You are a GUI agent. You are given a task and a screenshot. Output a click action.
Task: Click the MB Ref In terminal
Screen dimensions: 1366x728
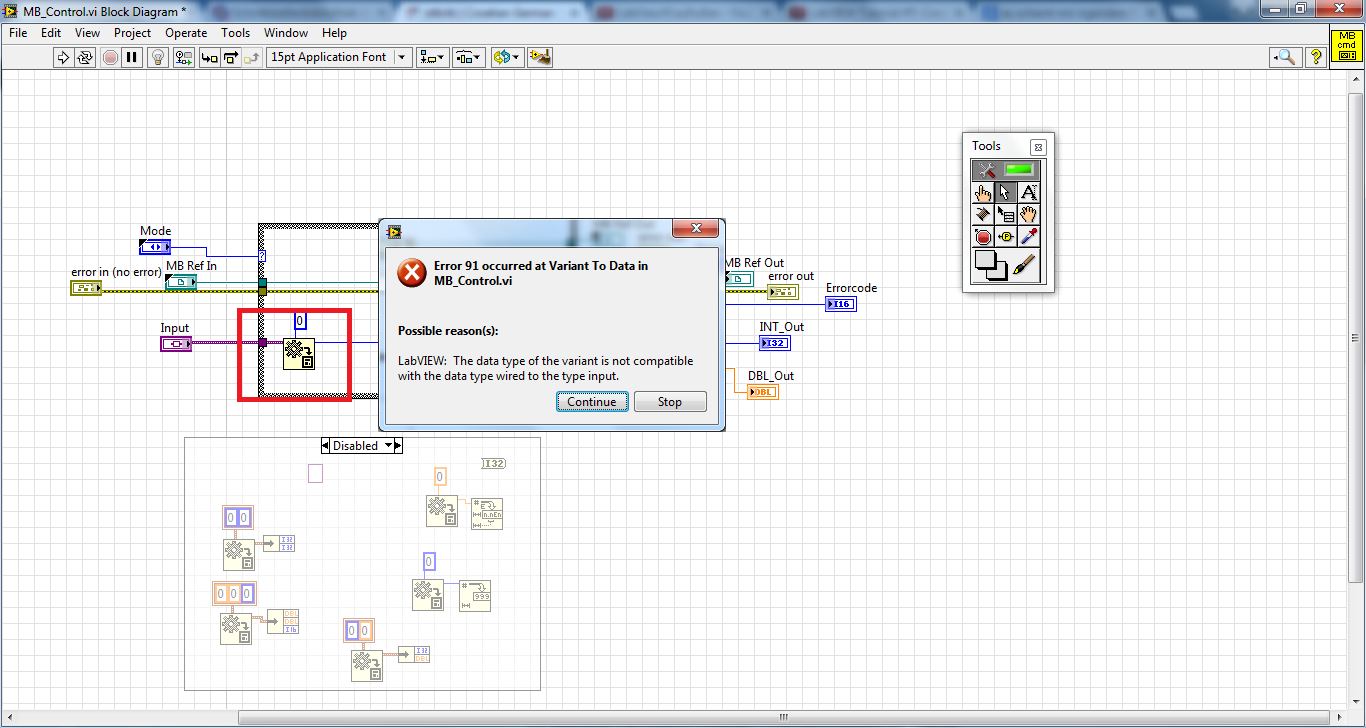click(x=181, y=282)
